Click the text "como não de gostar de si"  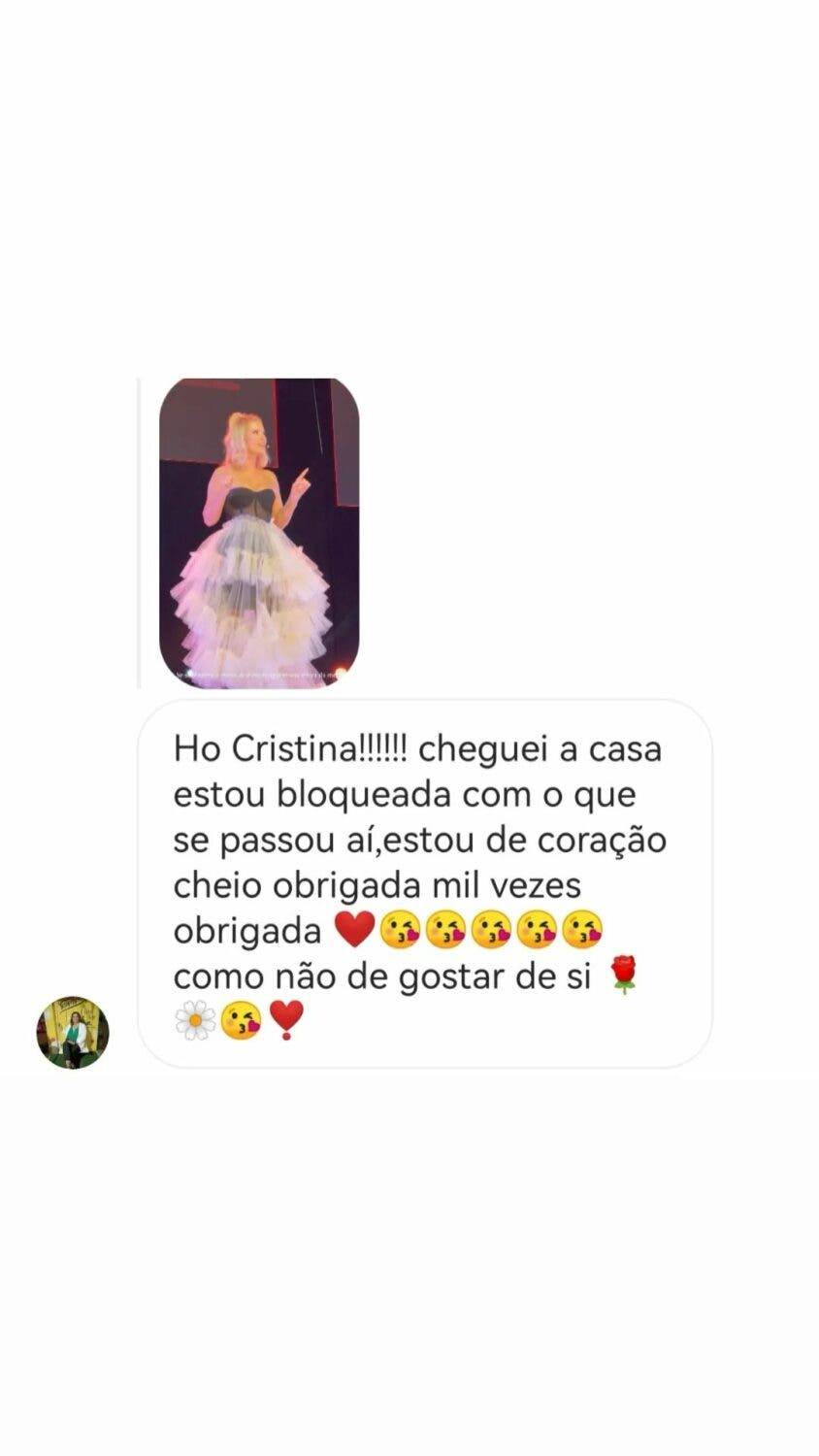[382, 976]
